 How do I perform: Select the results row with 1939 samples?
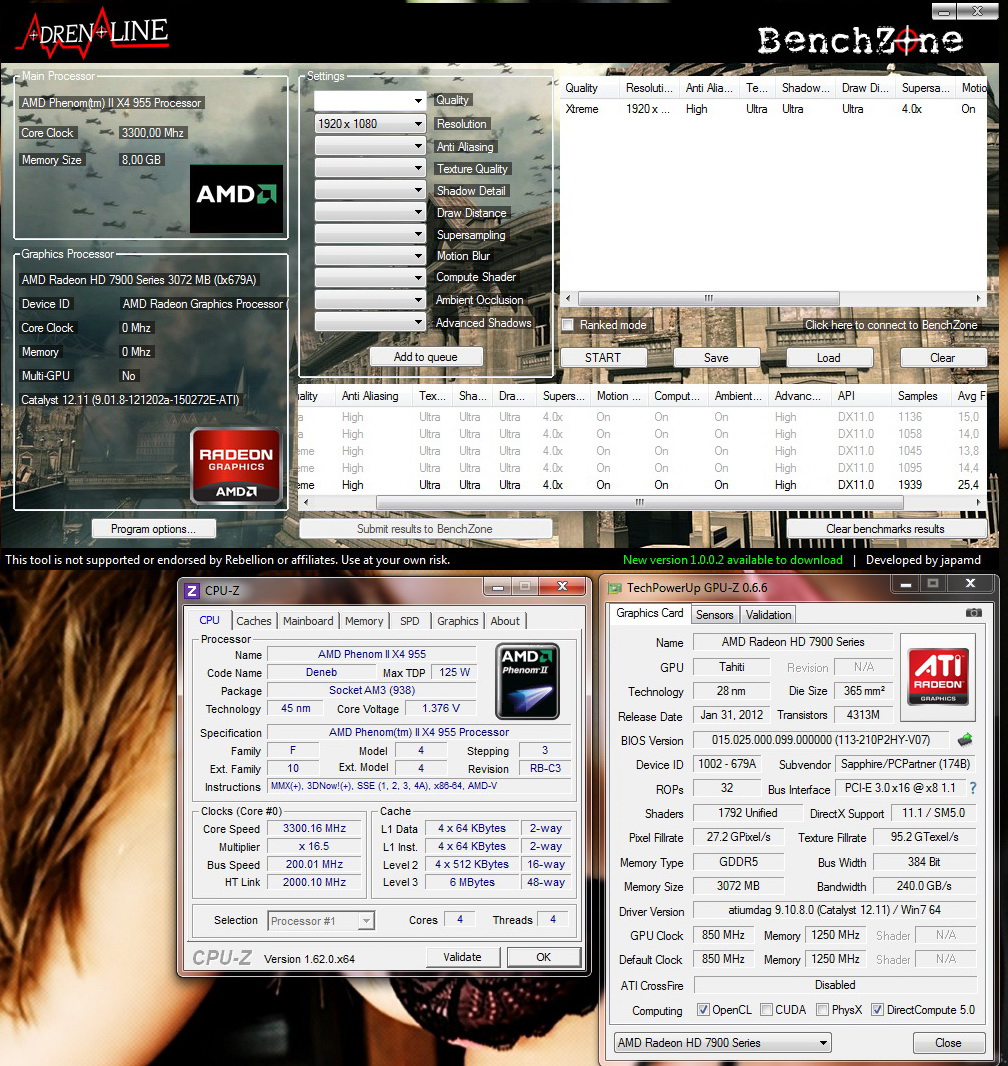click(x=642, y=485)
